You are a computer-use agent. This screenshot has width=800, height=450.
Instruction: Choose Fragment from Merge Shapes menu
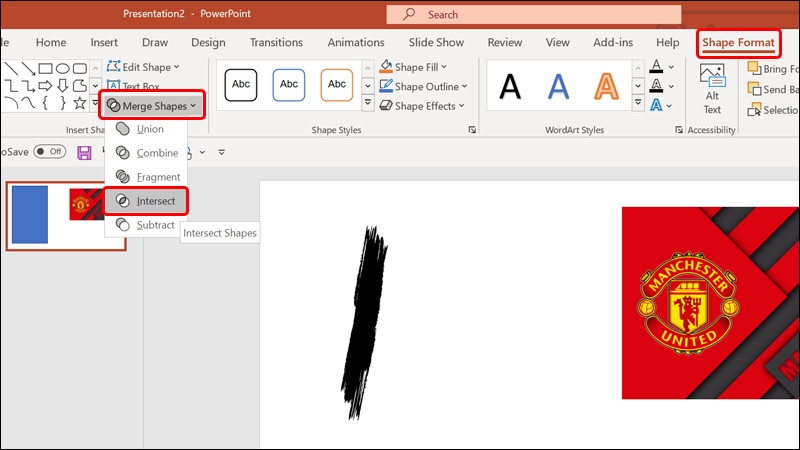[146, 177]
